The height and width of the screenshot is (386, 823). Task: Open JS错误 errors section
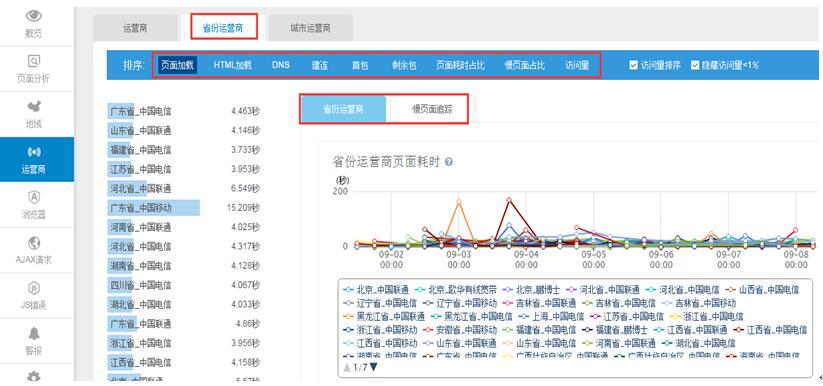click(34, 295)
